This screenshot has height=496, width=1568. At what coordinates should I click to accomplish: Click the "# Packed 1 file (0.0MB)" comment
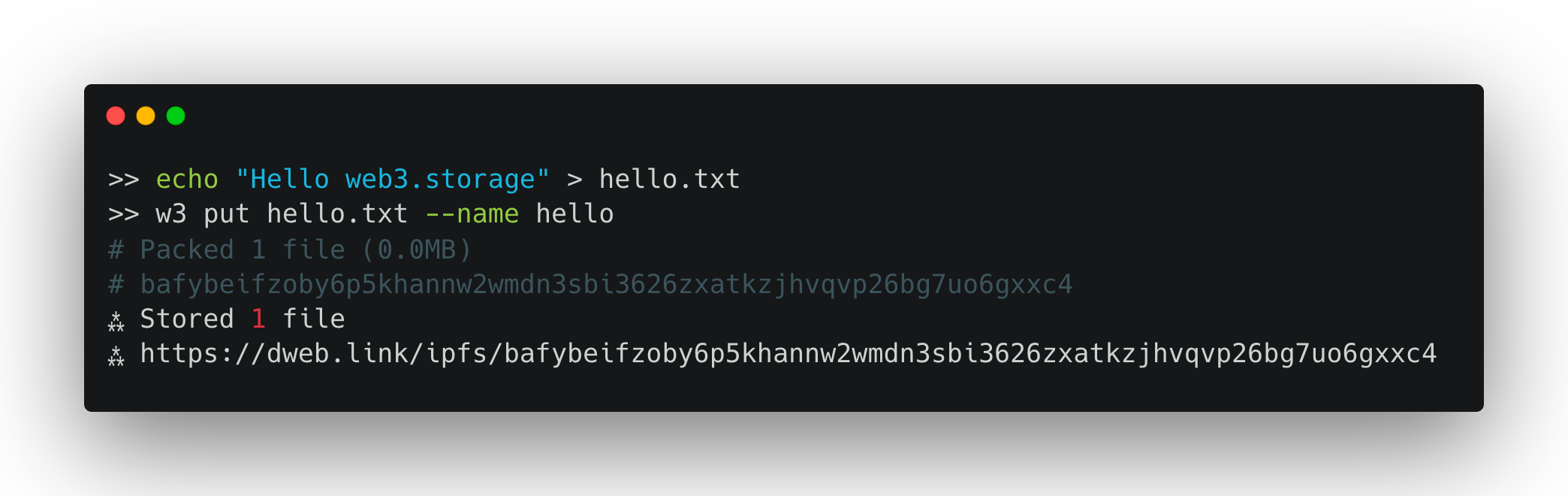point(290,250)
